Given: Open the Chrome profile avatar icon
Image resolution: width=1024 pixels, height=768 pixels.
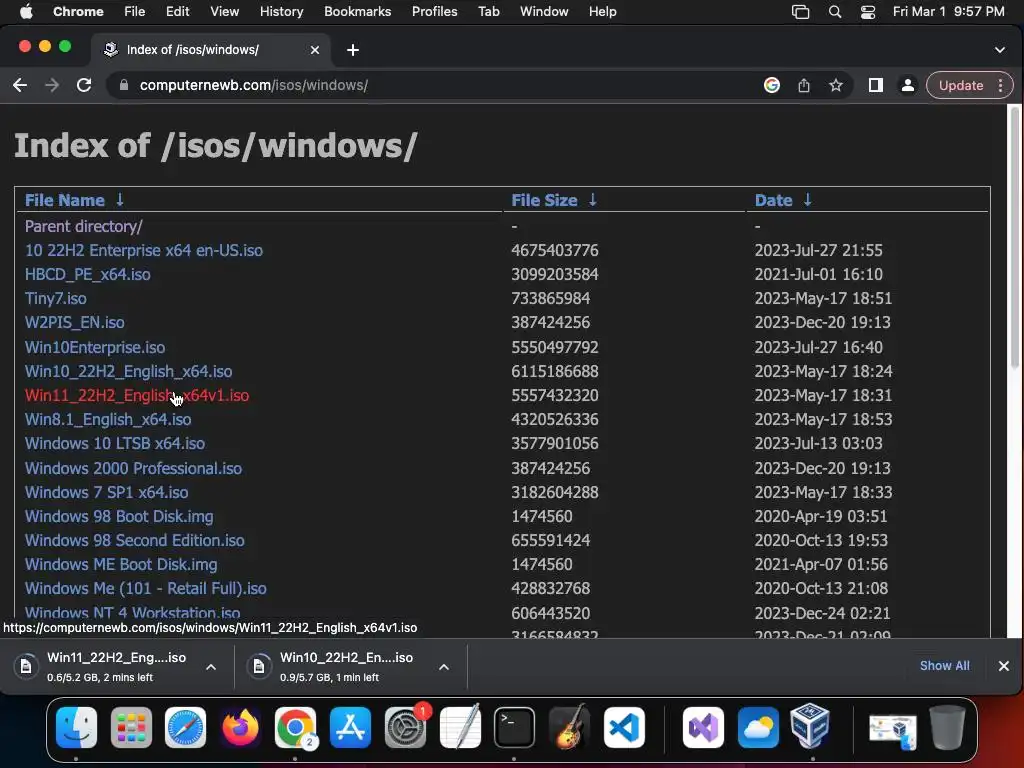Looking at the screenshot, I should [x=908, y=86].
